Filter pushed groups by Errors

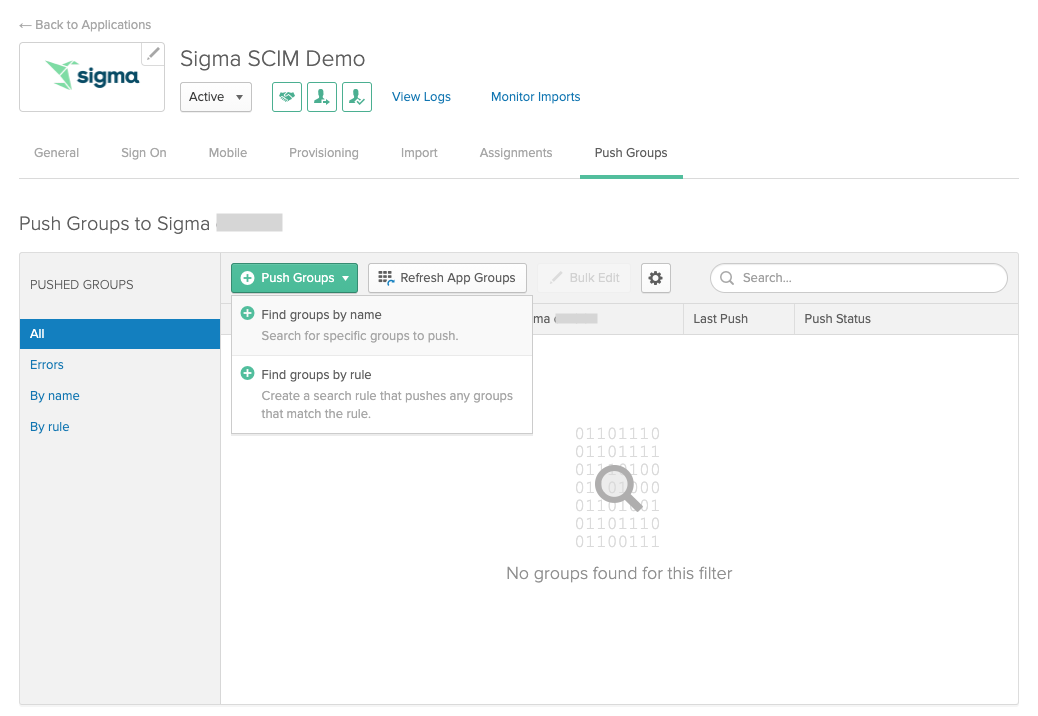point(46,365)
